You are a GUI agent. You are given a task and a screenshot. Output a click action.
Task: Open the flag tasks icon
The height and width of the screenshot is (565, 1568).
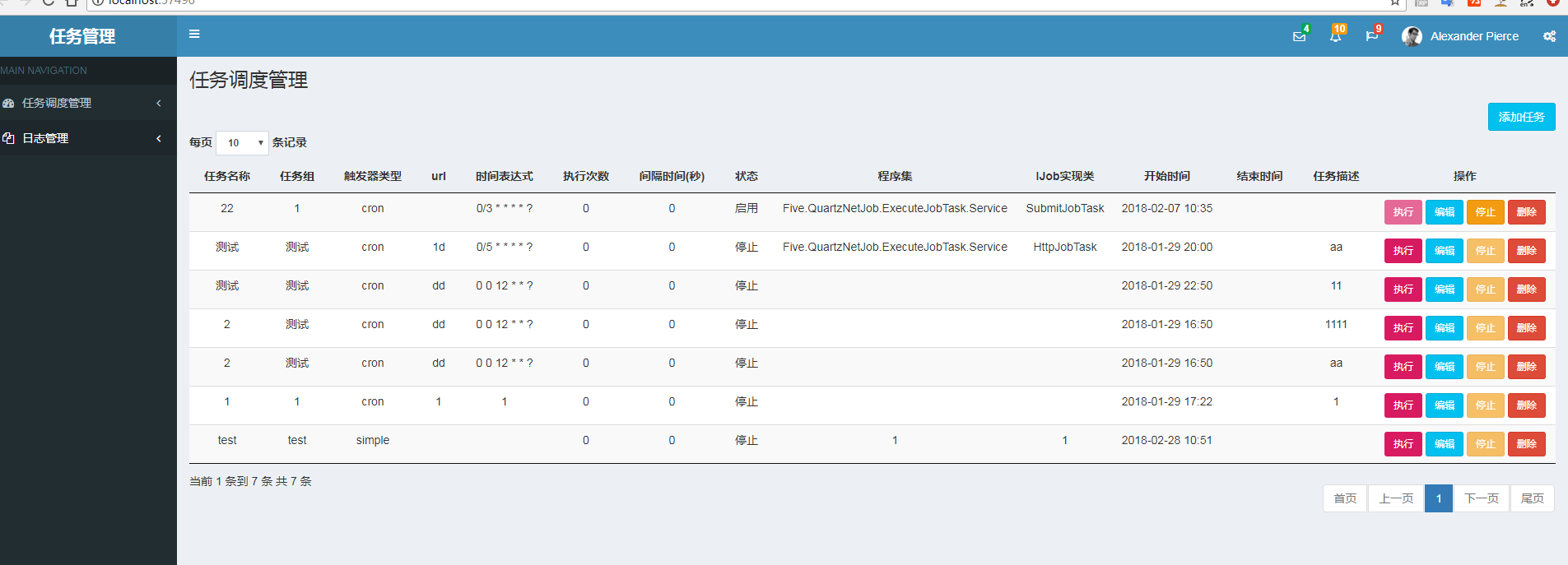pyautogui.click(x=1371, y=36)
